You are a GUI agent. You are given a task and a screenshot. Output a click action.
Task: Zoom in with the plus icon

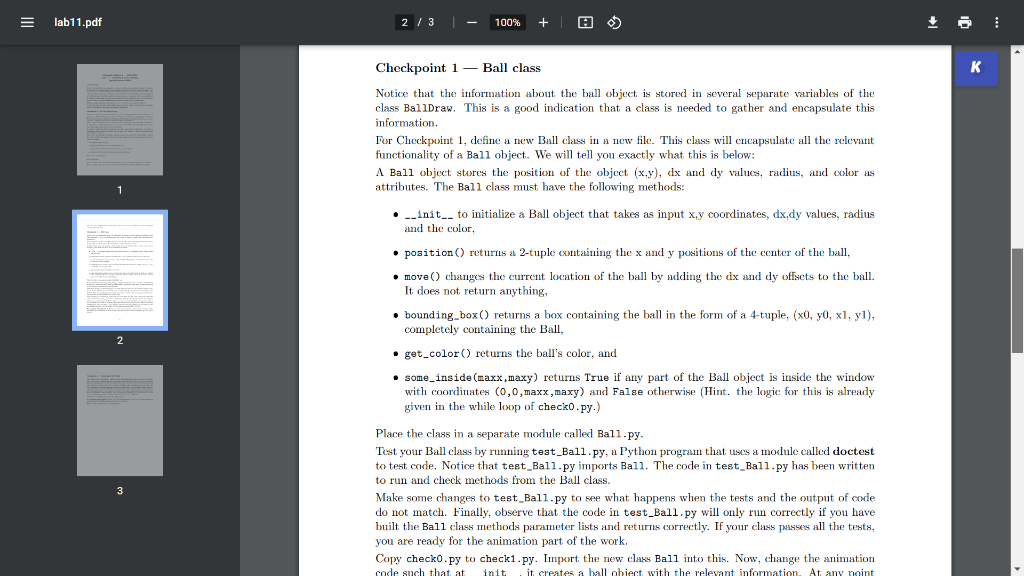coord(543,21)
